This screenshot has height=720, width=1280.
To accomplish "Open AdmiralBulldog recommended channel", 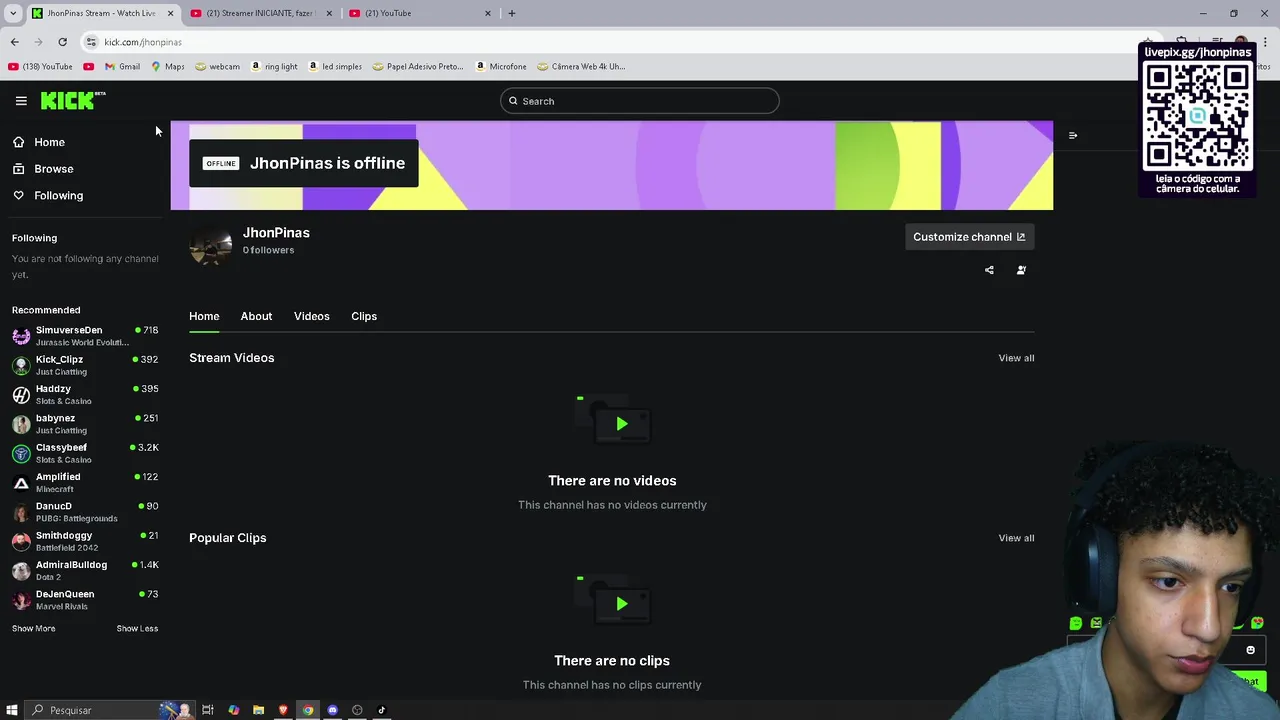I will click(85, 570).
